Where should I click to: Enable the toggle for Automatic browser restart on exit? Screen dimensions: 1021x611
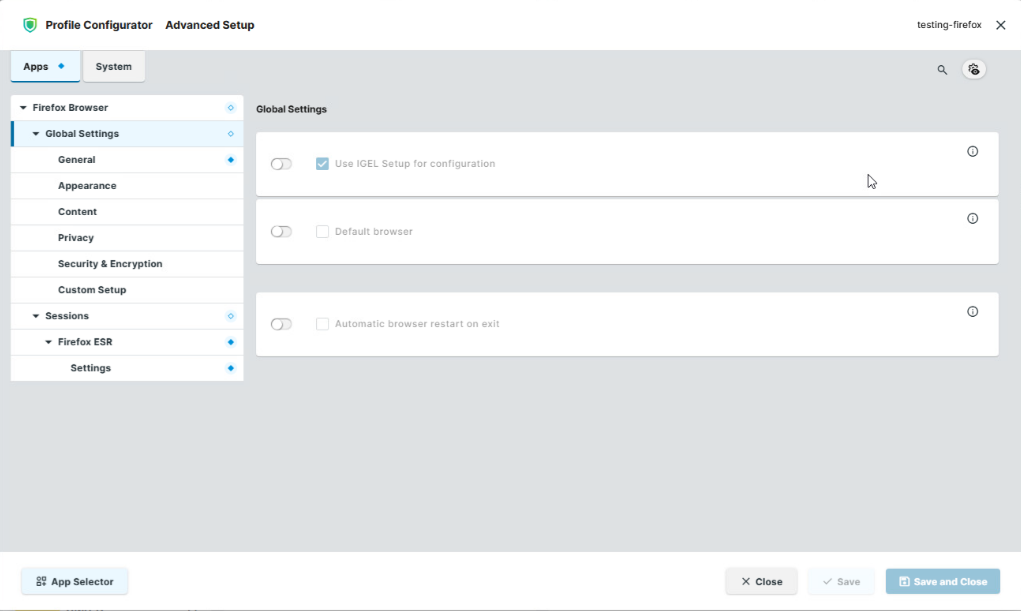[x=281, y=324]
